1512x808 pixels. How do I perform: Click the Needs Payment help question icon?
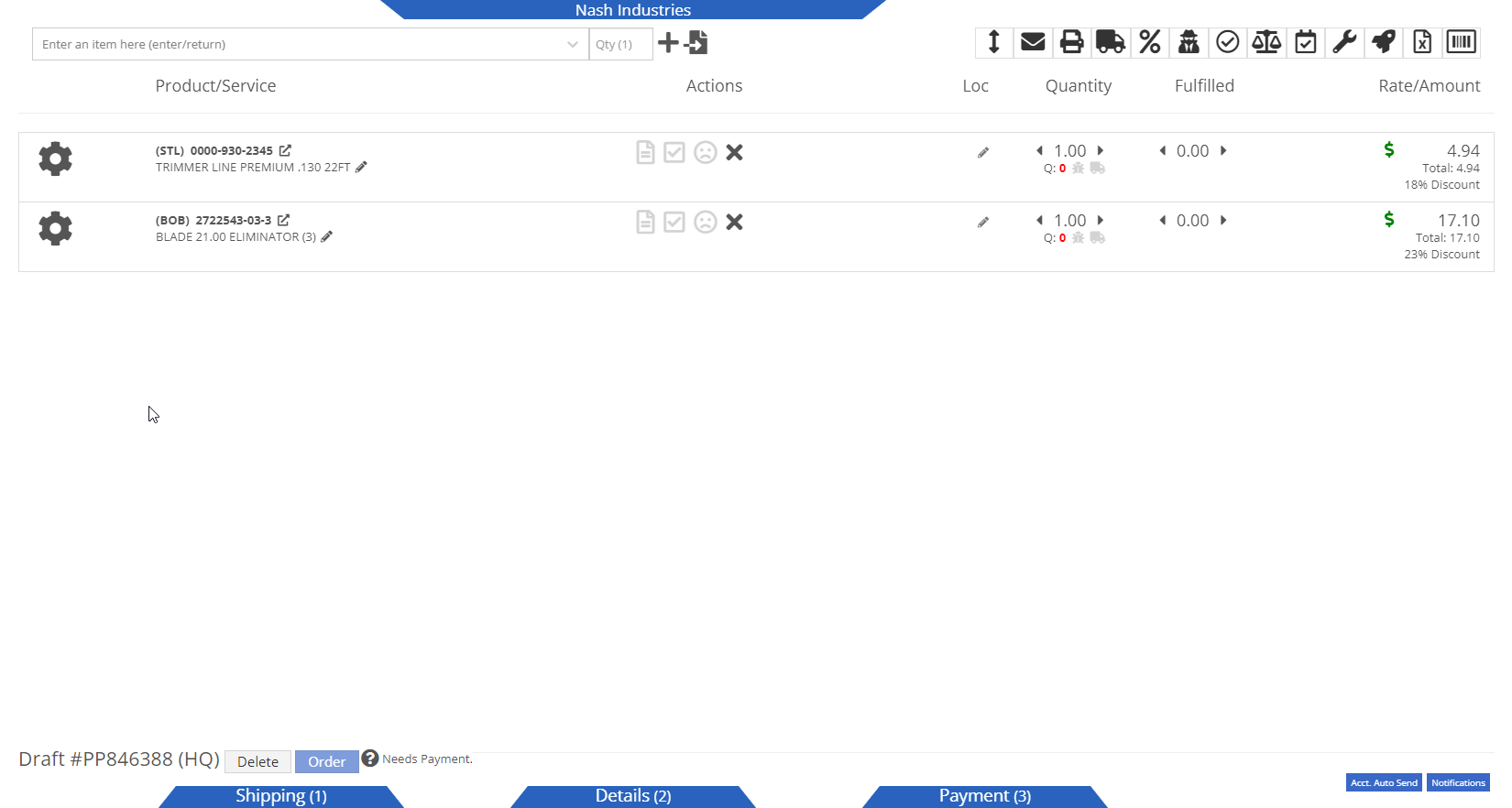pyautogui.click(x=369, y=758)
